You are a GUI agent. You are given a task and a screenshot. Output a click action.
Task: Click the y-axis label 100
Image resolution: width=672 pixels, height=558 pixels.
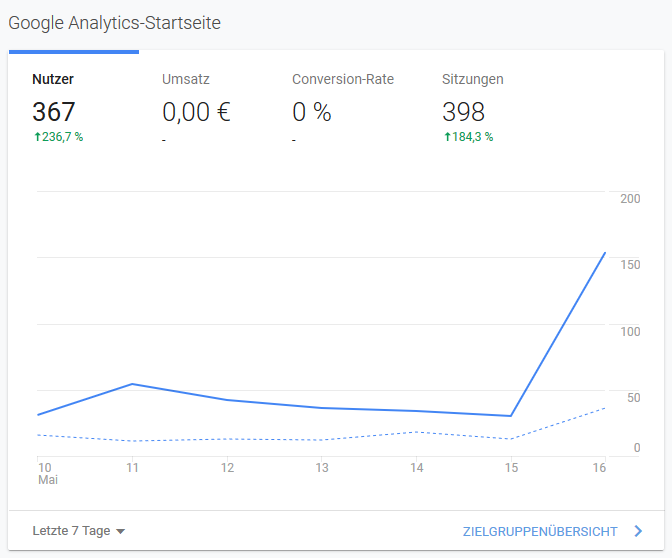pyautogui.click(x=630, y=332)
